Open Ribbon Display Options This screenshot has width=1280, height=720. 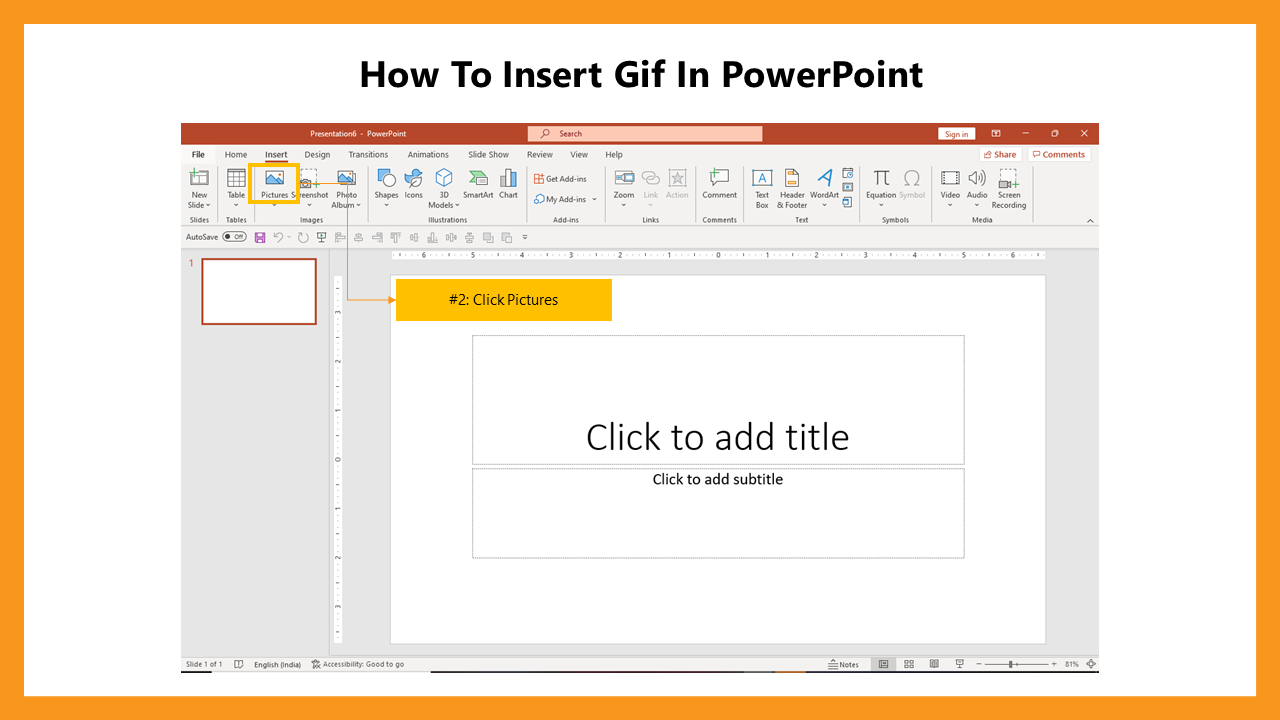tap(996, 134)
